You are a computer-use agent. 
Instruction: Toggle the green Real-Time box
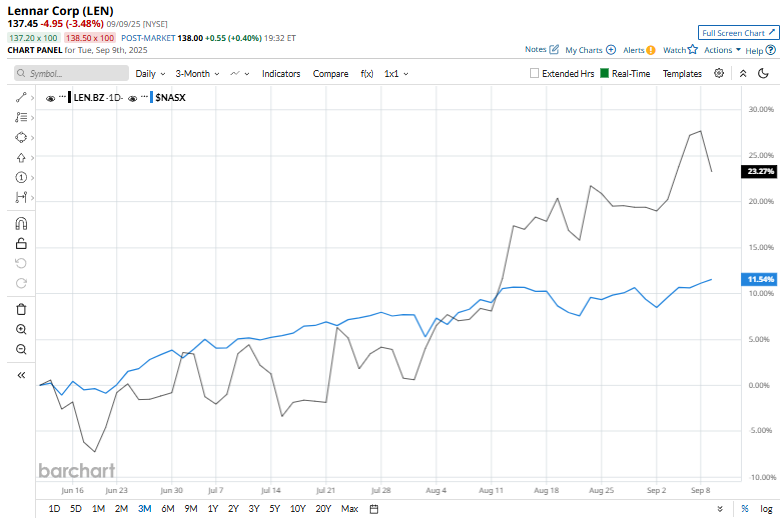coord(604,73)
